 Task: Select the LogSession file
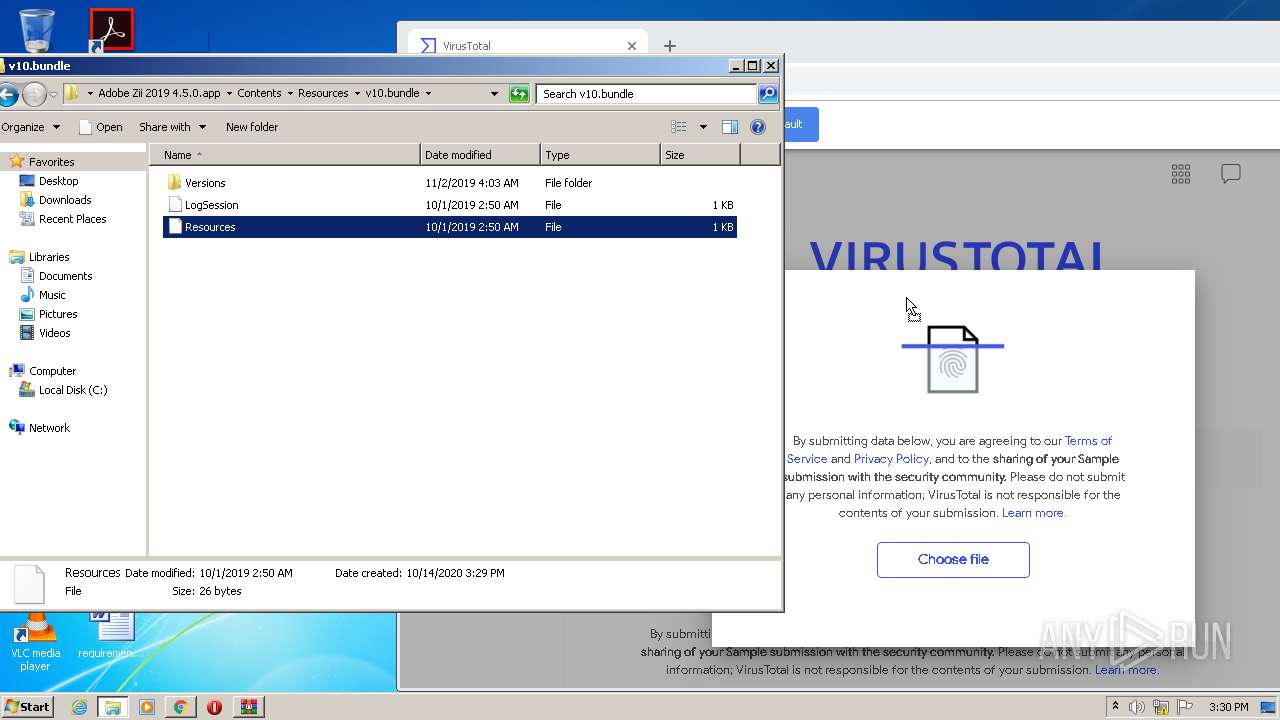tap(211, 205)
